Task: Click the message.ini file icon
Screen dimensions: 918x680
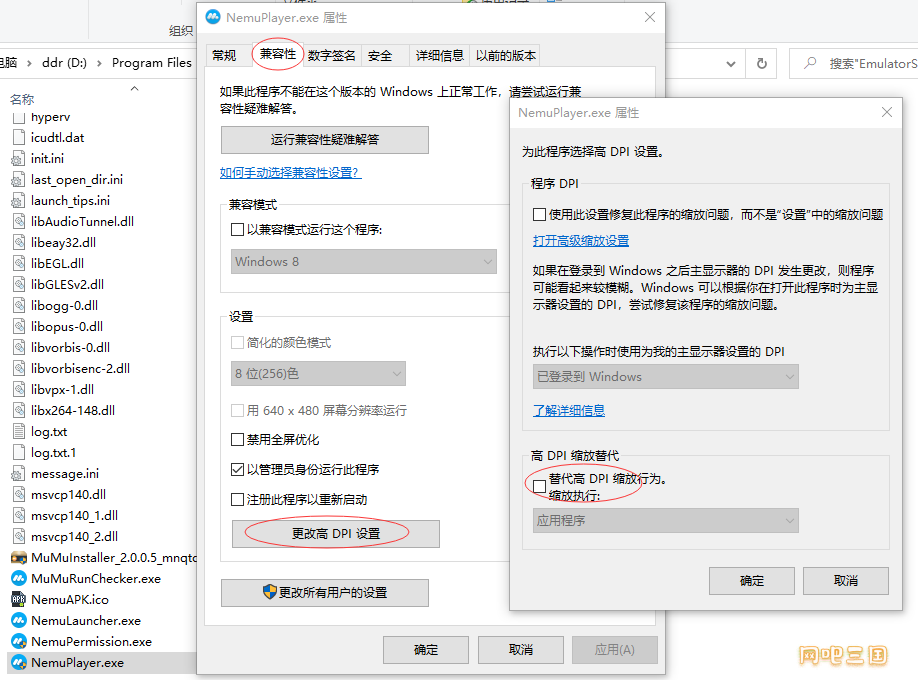Action: coord(18,473)
